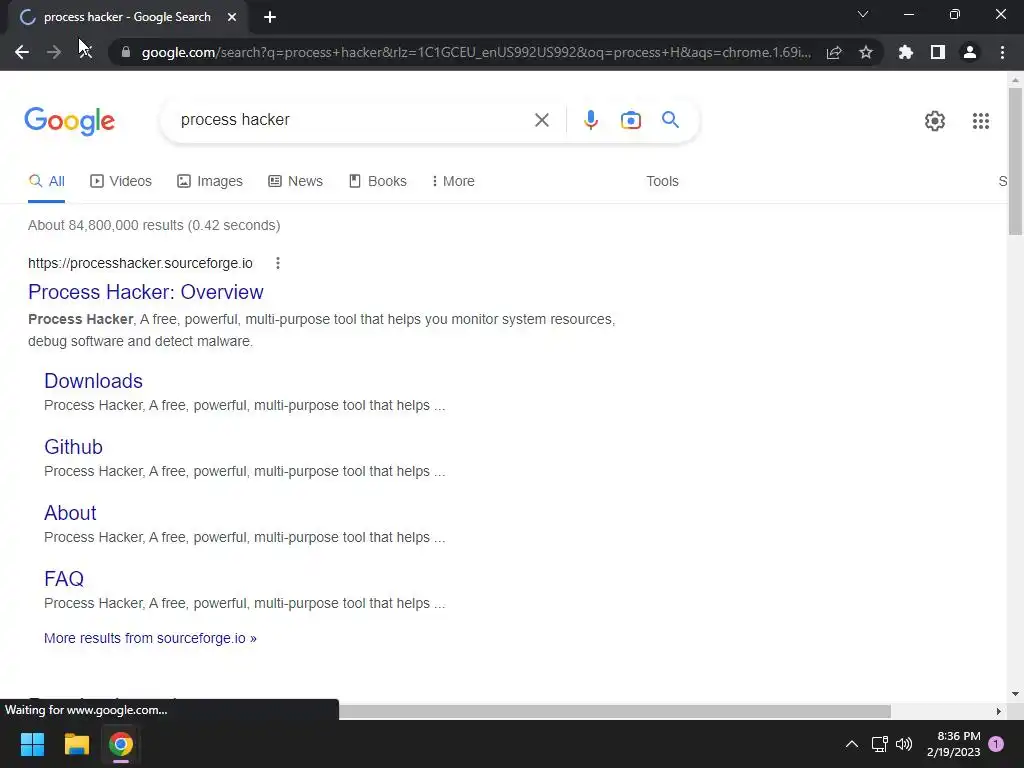Image resolution: width=1024 pixels, height=768 pixels.
Task: Open the FAQ sitelink
Action: (x=64, y=579)
